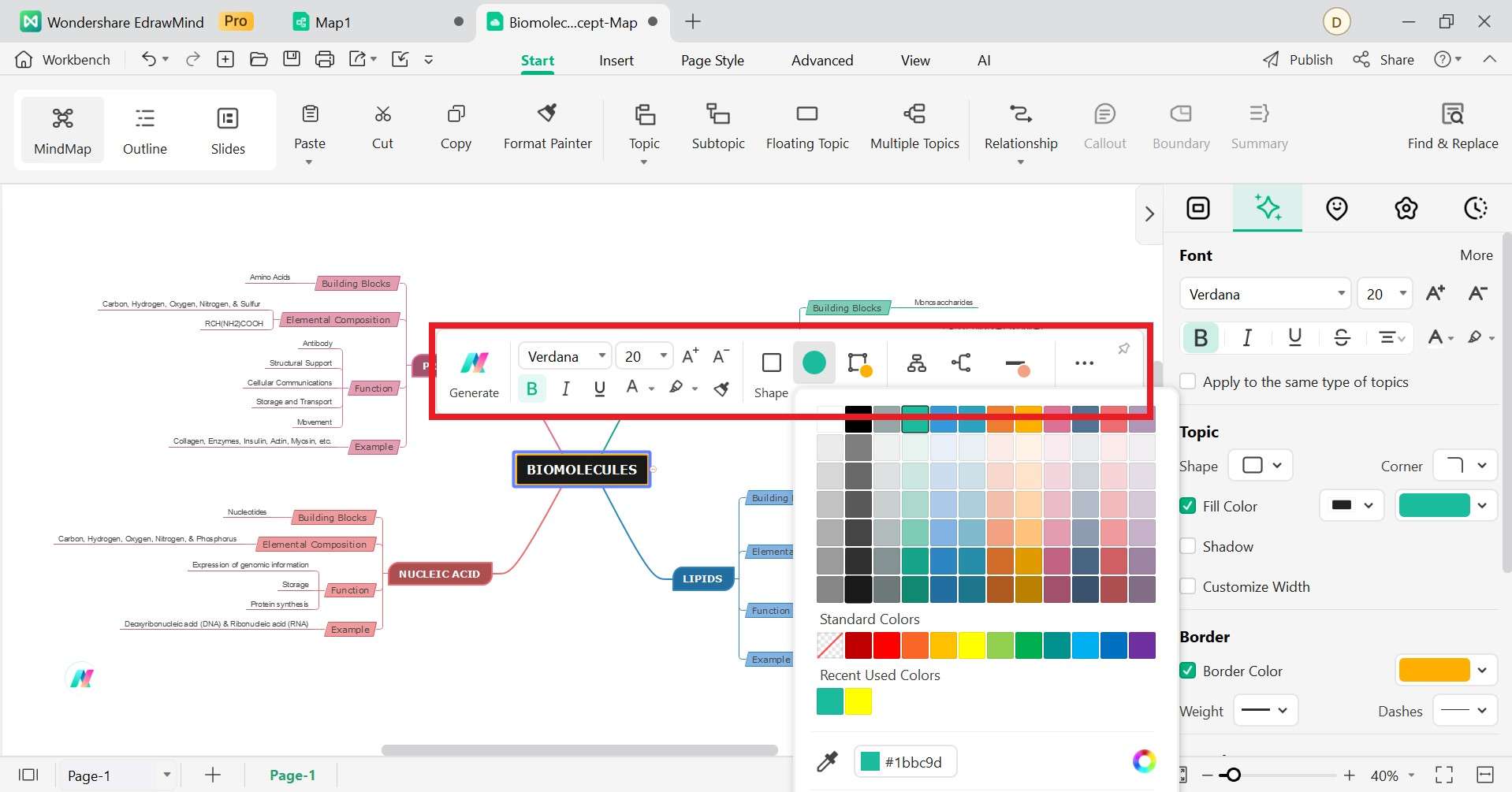Click the Print icon
1512x792 pixels.
[325, 59]
